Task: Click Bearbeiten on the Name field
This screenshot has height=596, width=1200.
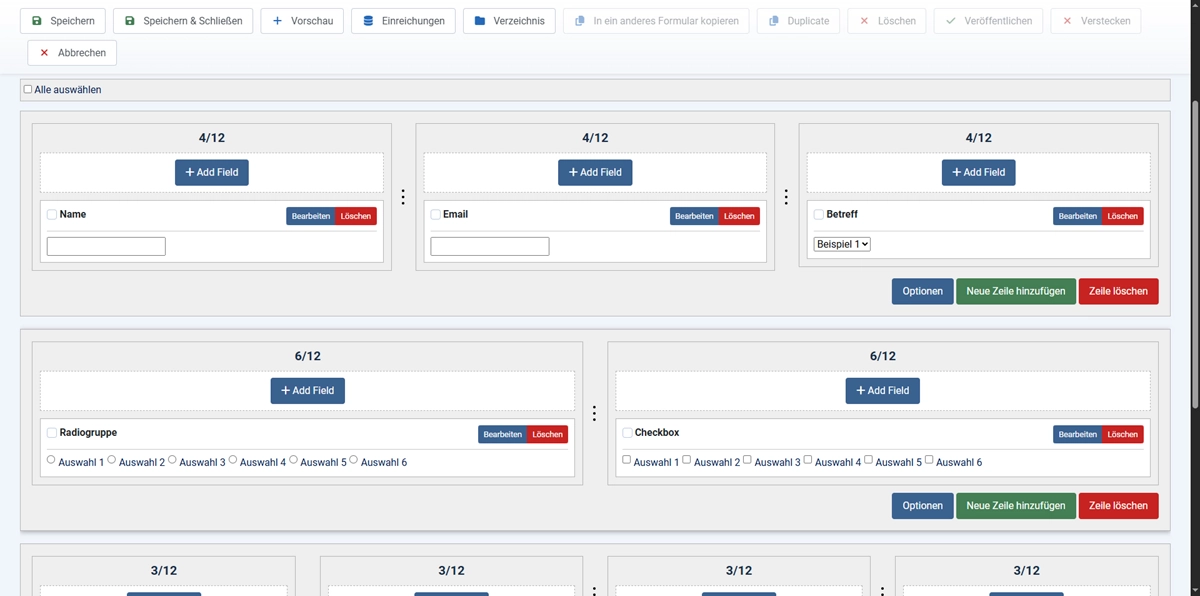Action: [x=310, y=215]
